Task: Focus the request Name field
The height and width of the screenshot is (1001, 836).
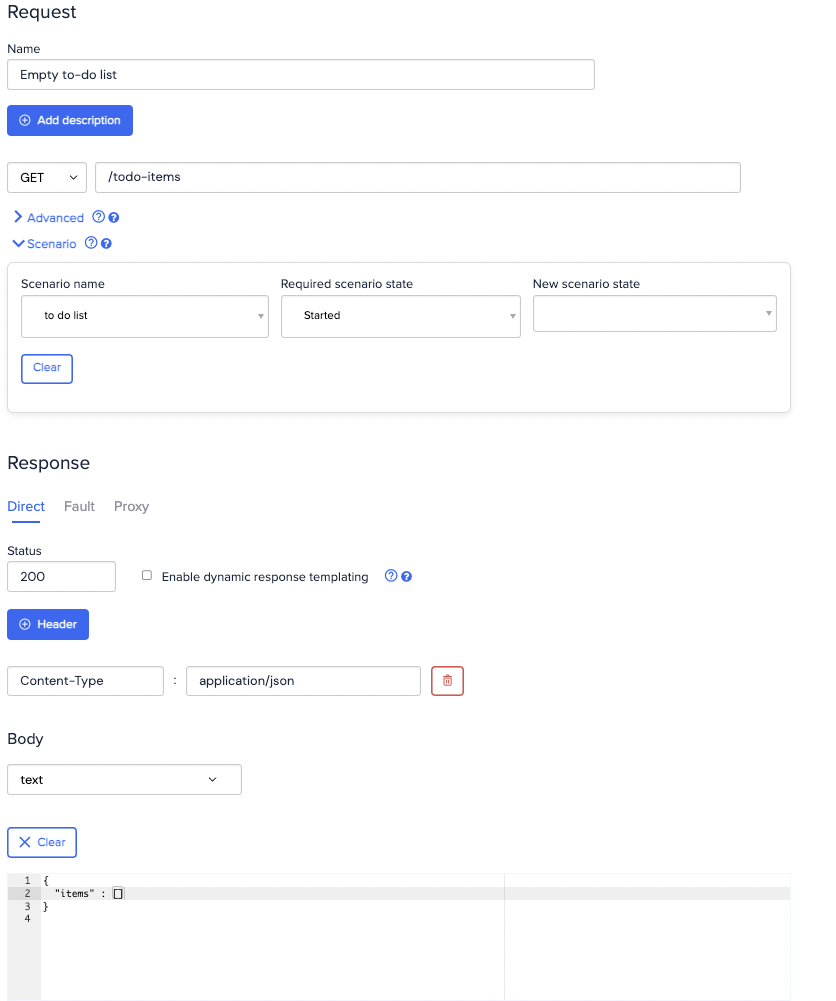Action: coord(301,75)
